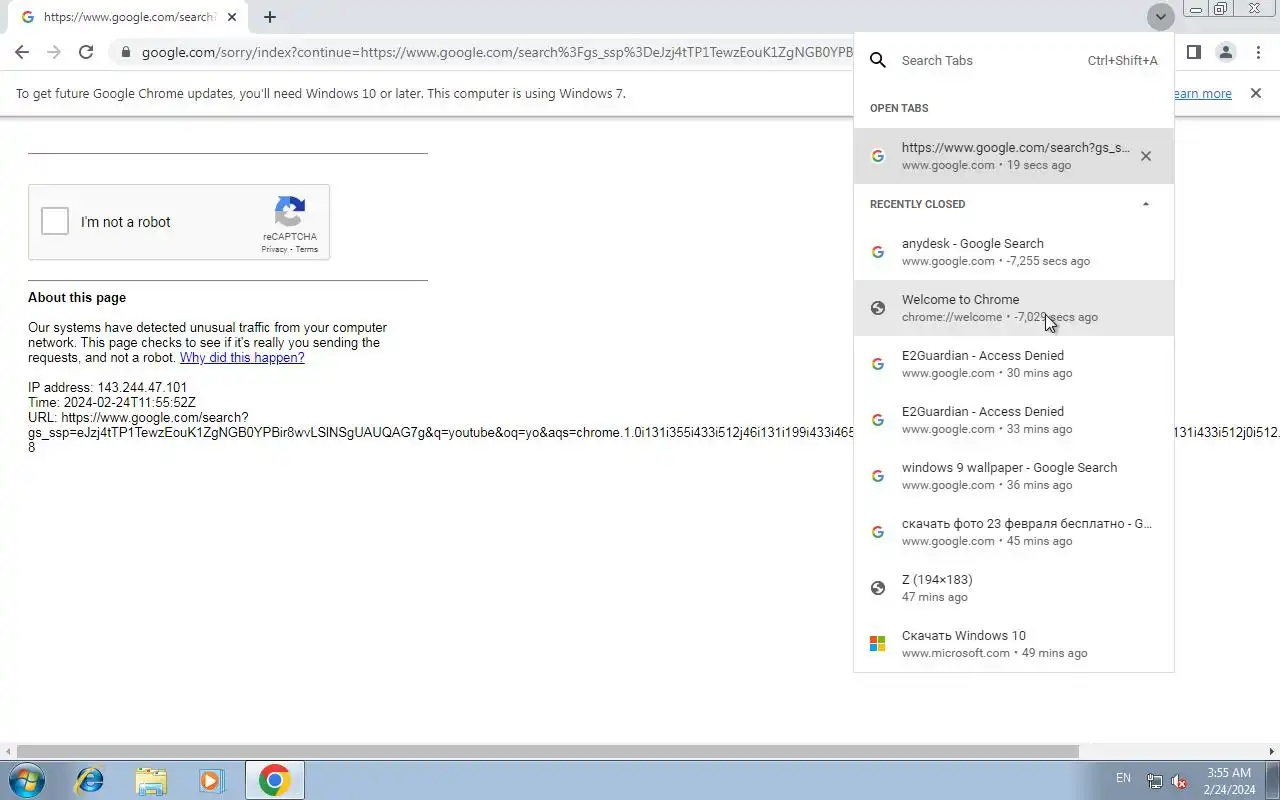Open reCAPTCHA Terms link
1280x800 pixels.
(x=306, y=249)
